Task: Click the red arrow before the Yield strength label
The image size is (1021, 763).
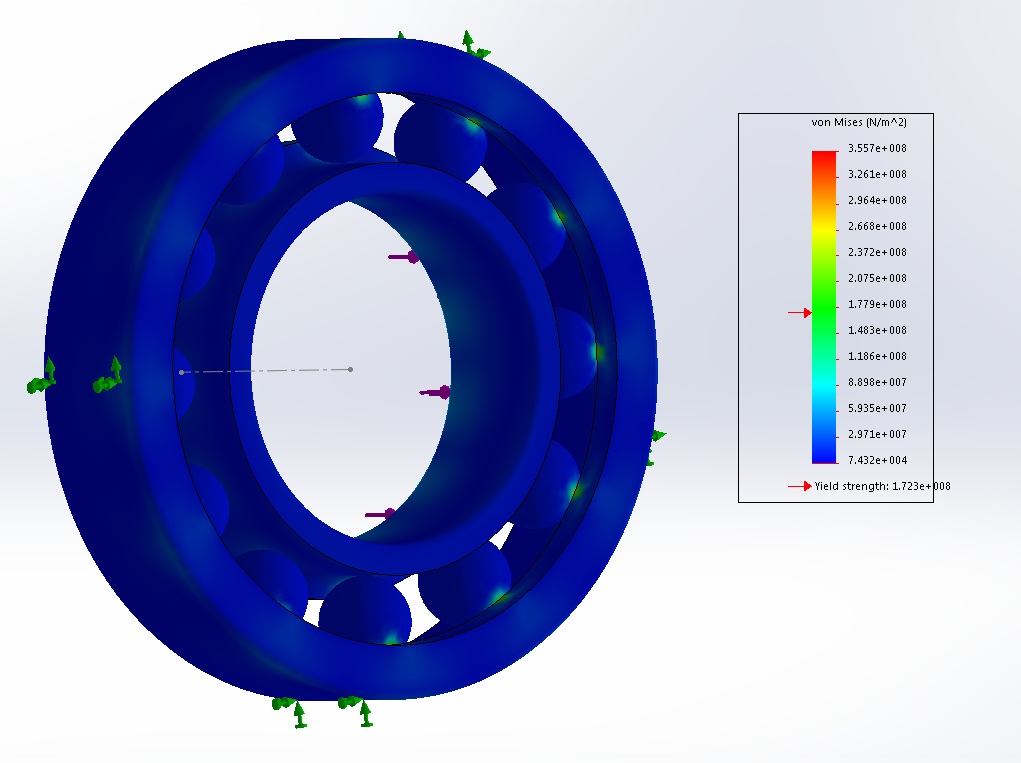Action: point(800,486)
